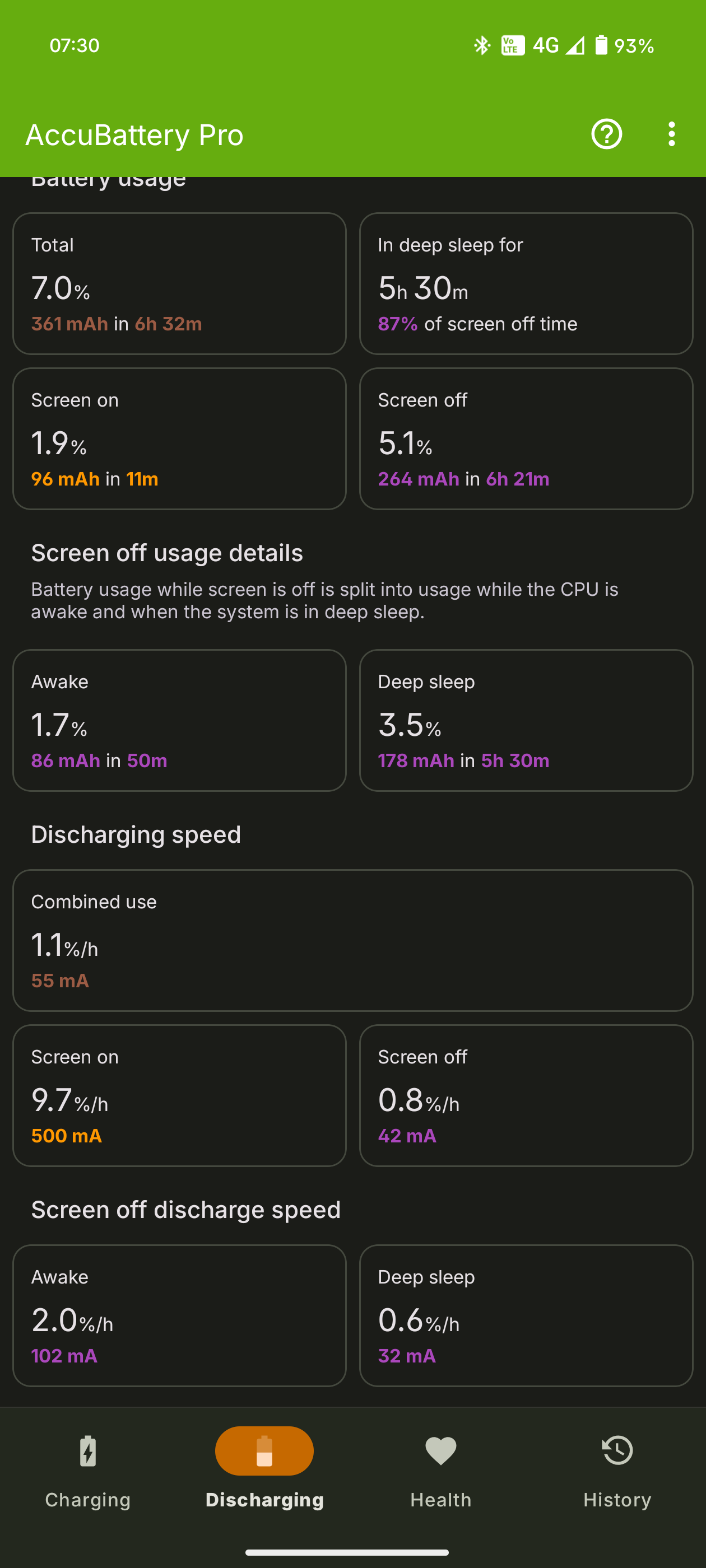Tap the Screen on 9.7%/h speed card

[x=179, y=1096]
